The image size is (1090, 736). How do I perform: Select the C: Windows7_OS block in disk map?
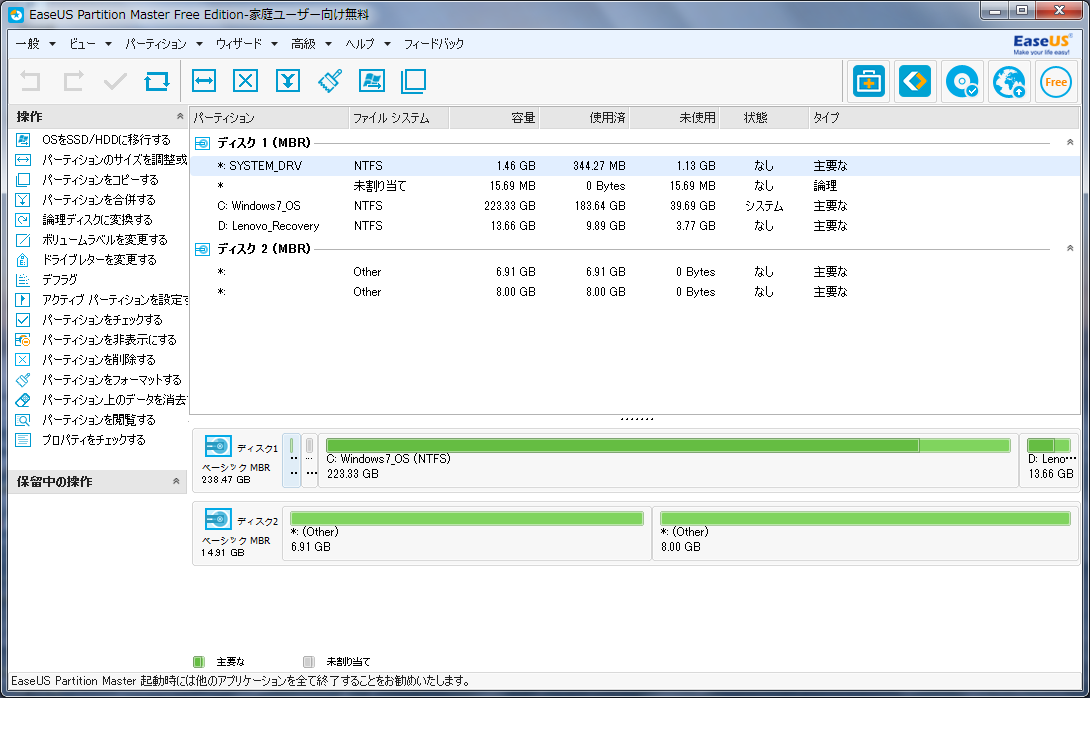pos(668,459)
